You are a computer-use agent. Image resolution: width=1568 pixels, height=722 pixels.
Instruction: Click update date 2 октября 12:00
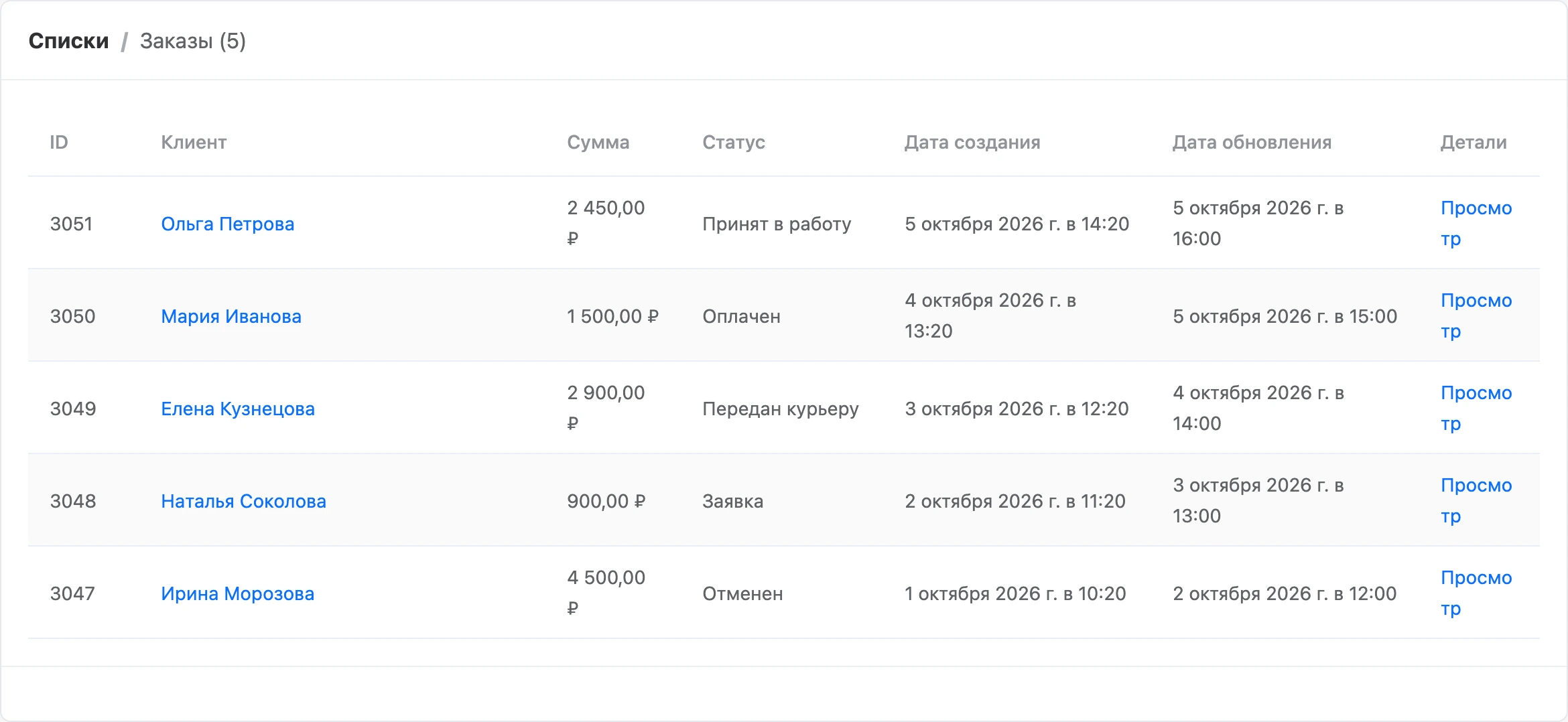pyautogui.click(x=1285, y=593)
